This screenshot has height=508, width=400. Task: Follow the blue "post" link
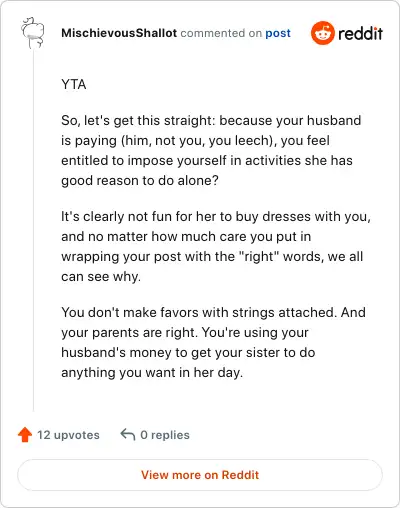278,33
